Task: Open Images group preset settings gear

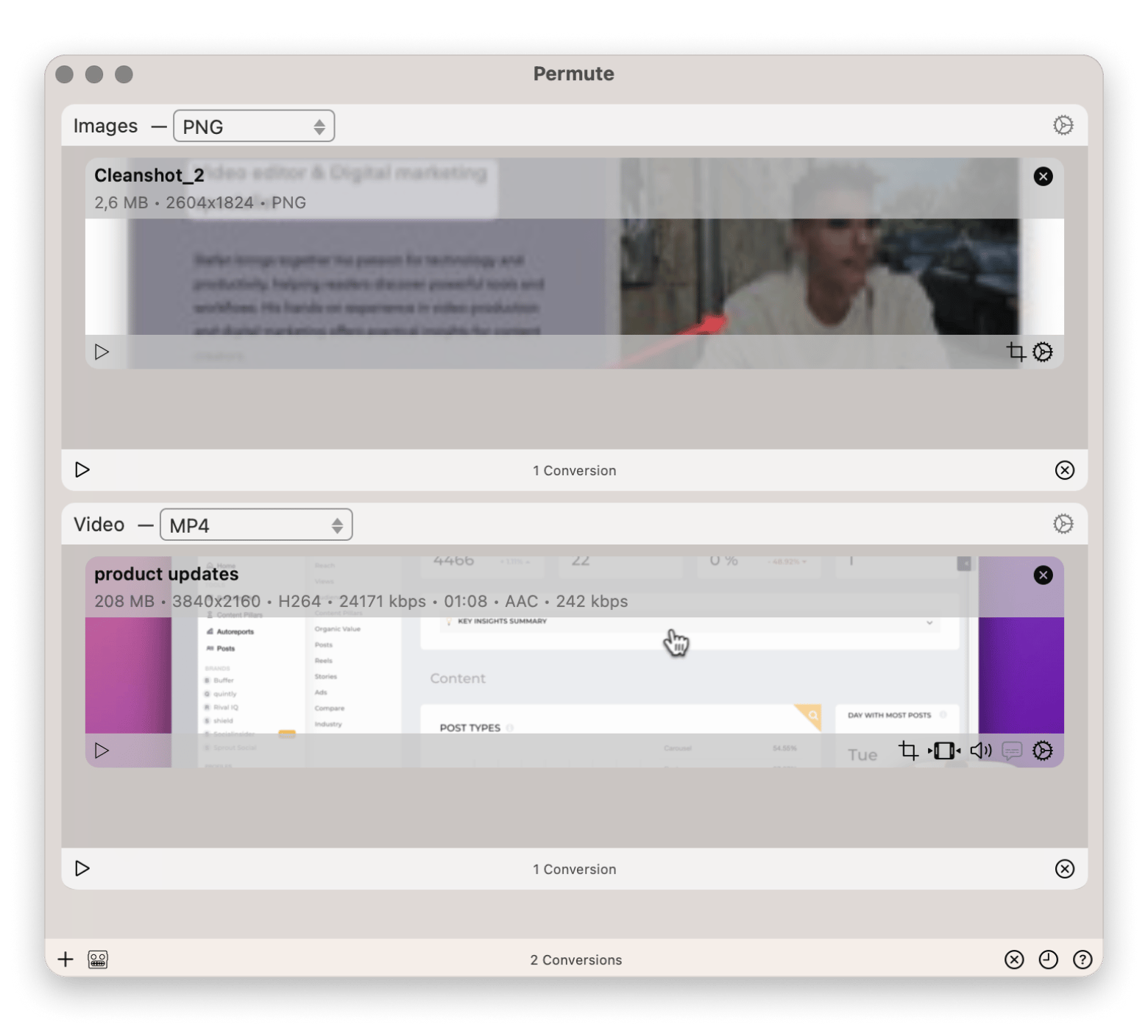Action: [1063, 125]
